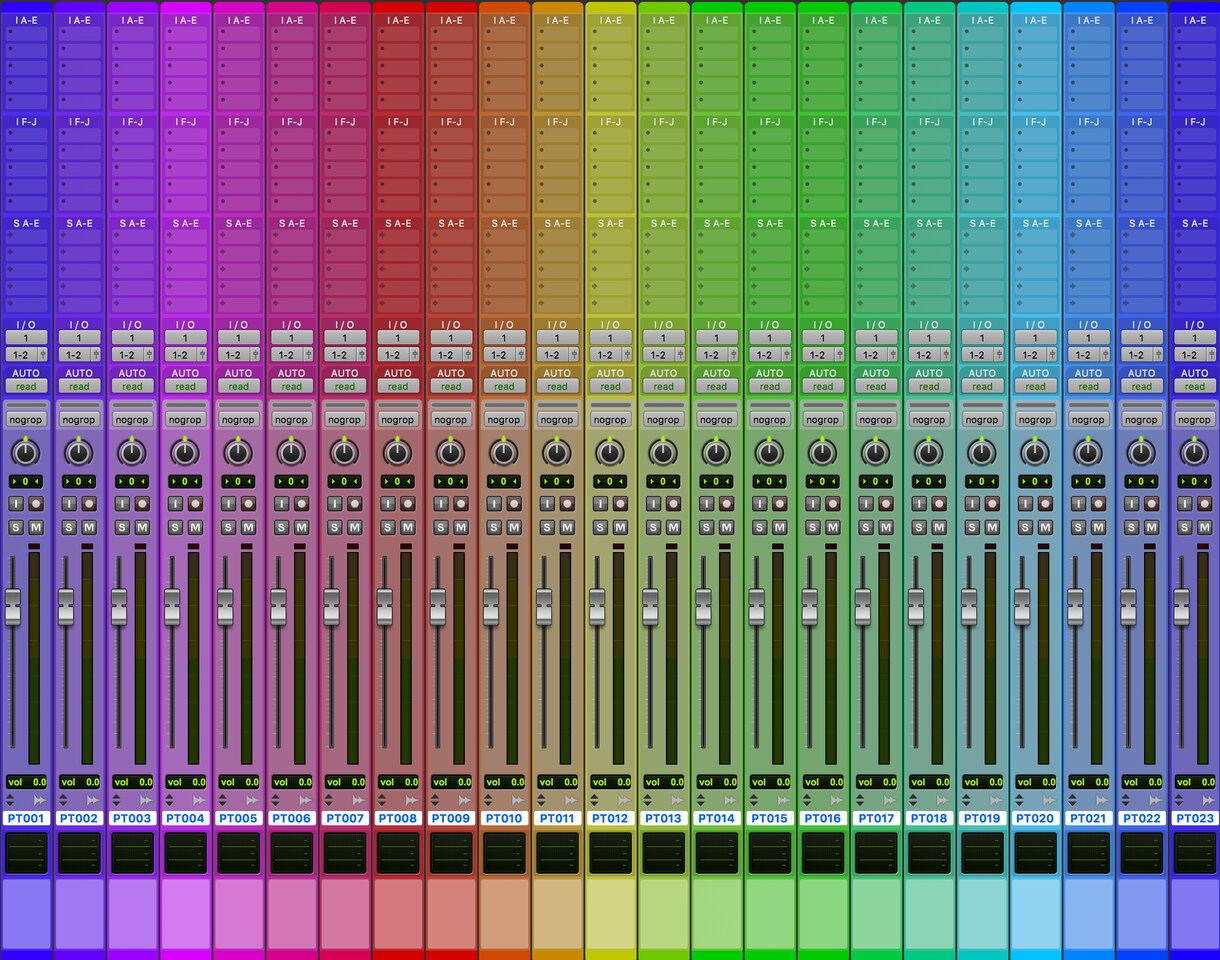Open automation mode read selector on PT006
This screenshot has height=960, width=1220.
pyautogui.click(x=291, y=386)
